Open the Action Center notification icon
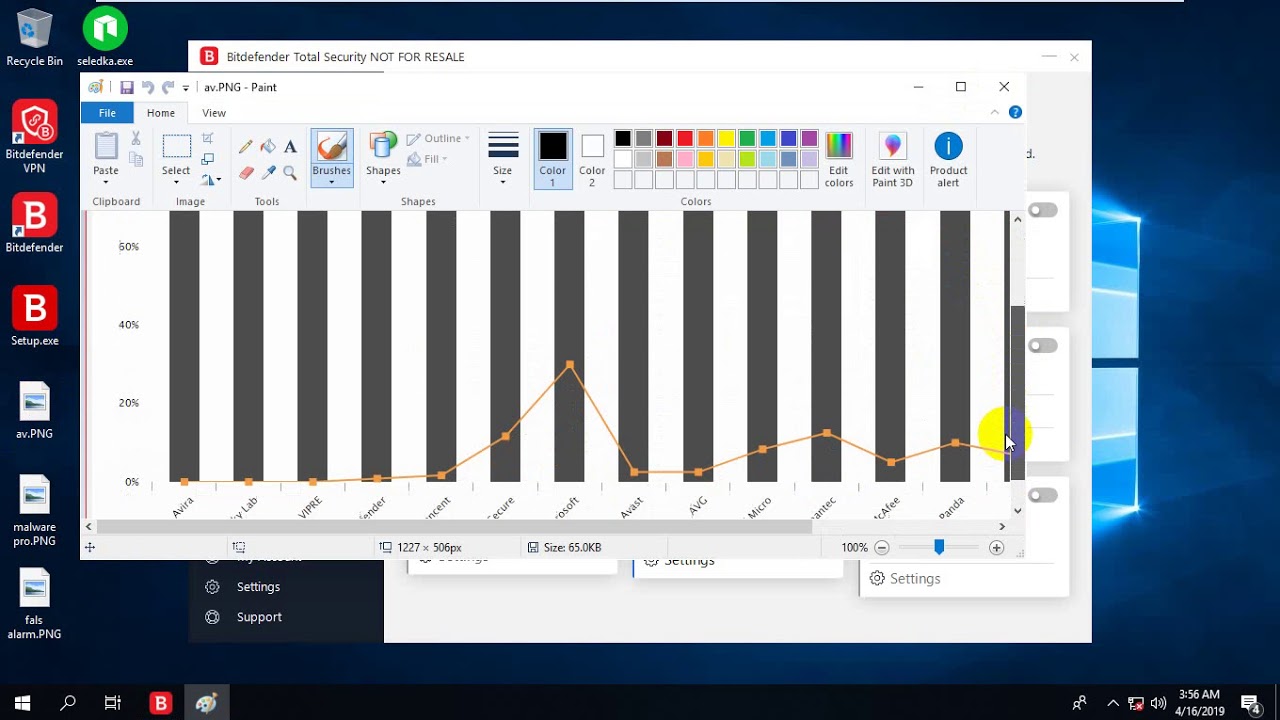This screenshot has width=1280, height=720. point(1250,703)
